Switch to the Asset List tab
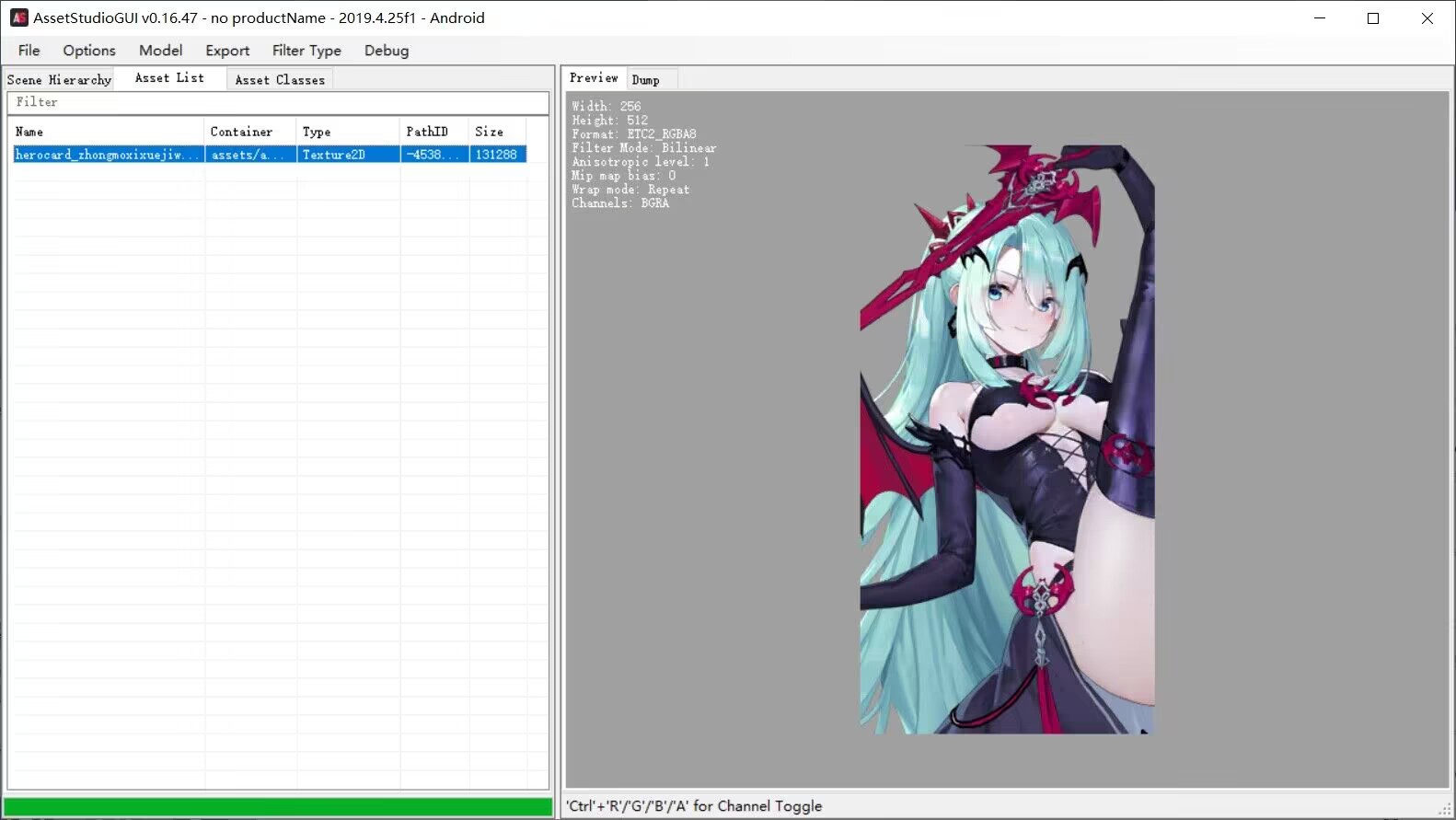The image size is (1456, 820). pyautogui.click(x=170, y=78)
